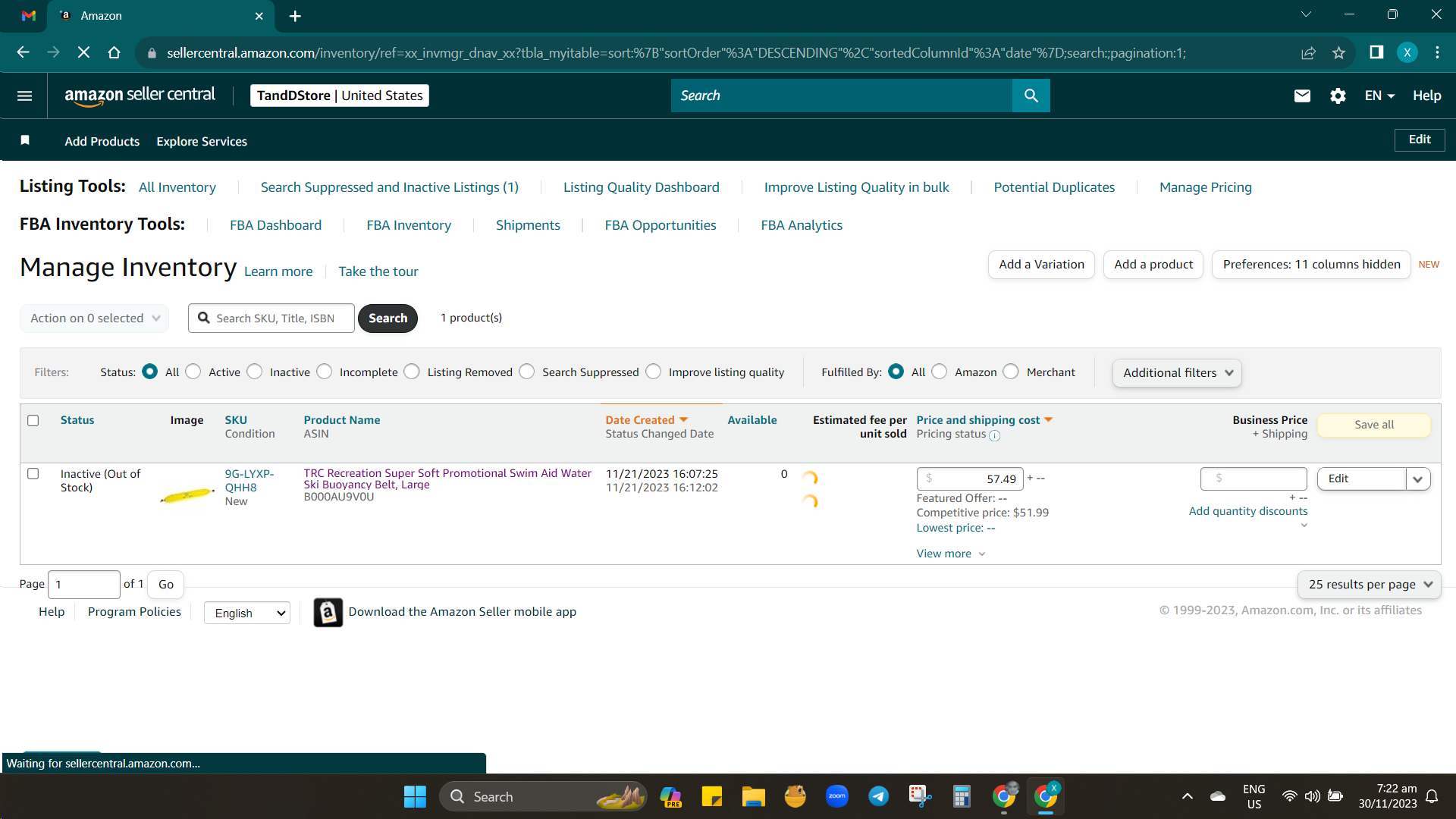
Task: Click the price field showing 57.49
Action: [970, 479]
